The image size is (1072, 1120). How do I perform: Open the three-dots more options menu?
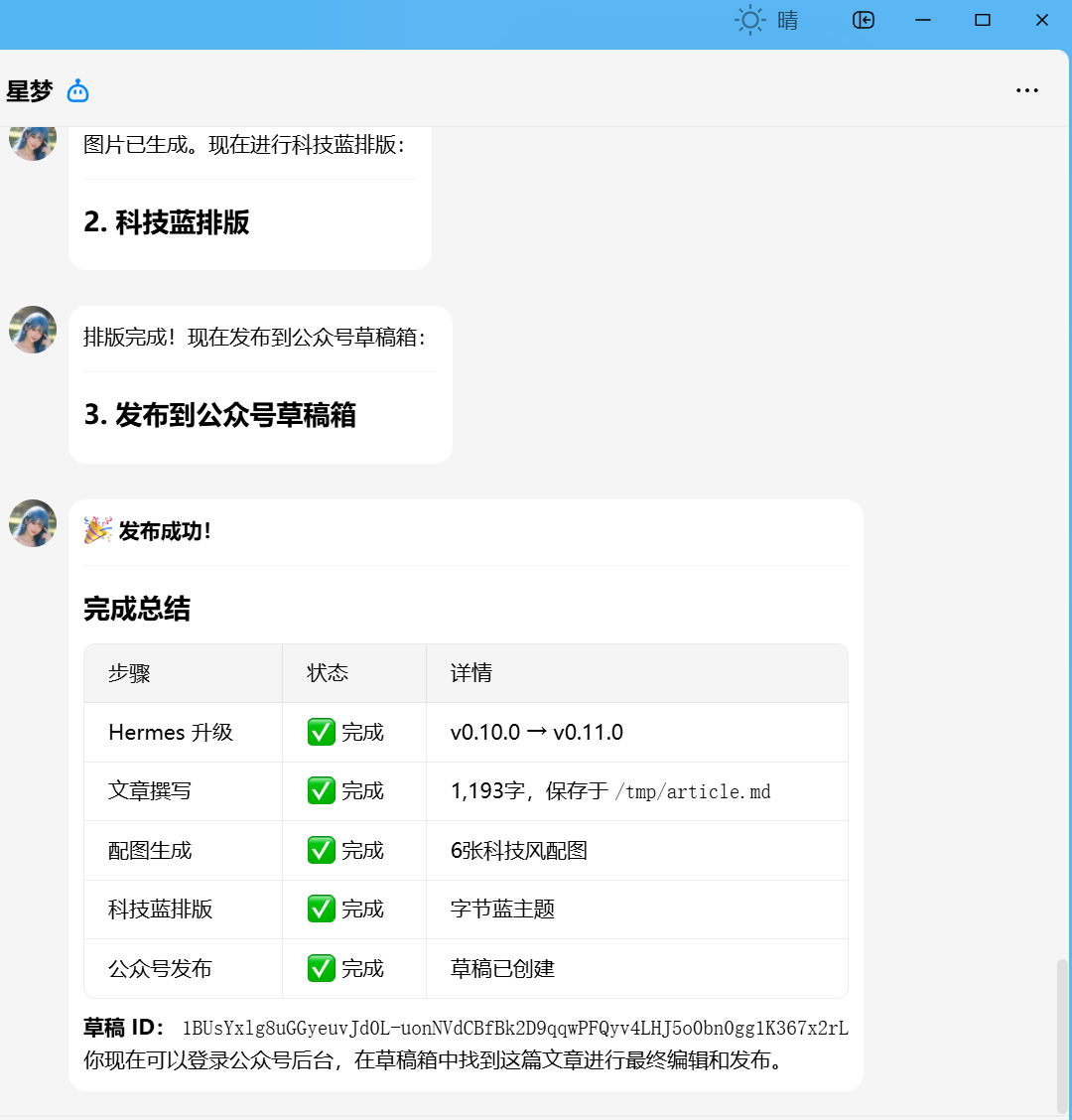[1026, 90]
